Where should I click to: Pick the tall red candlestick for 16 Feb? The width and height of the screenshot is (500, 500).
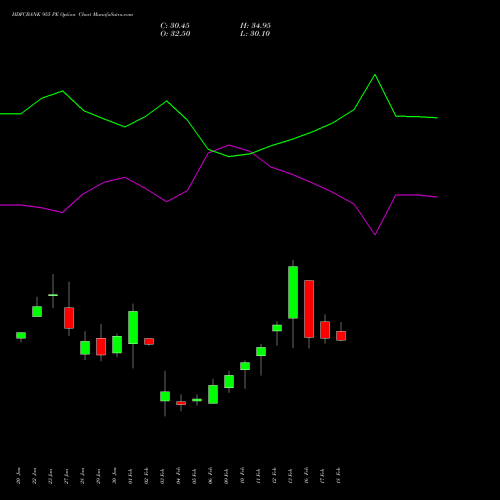309,309
